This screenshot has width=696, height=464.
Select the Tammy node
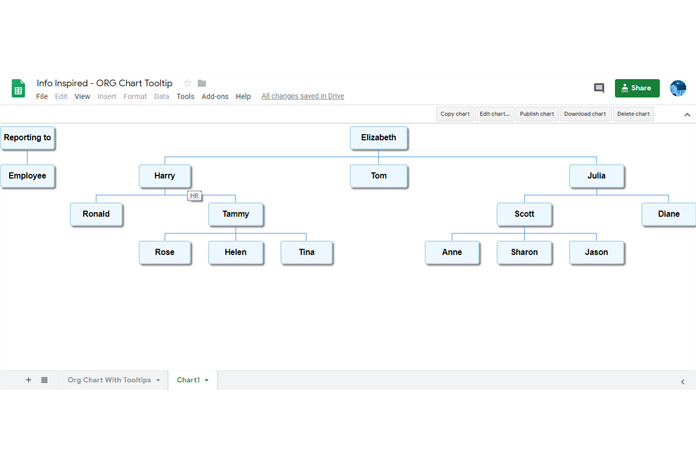pyautogui.click(x=236, y=214)
